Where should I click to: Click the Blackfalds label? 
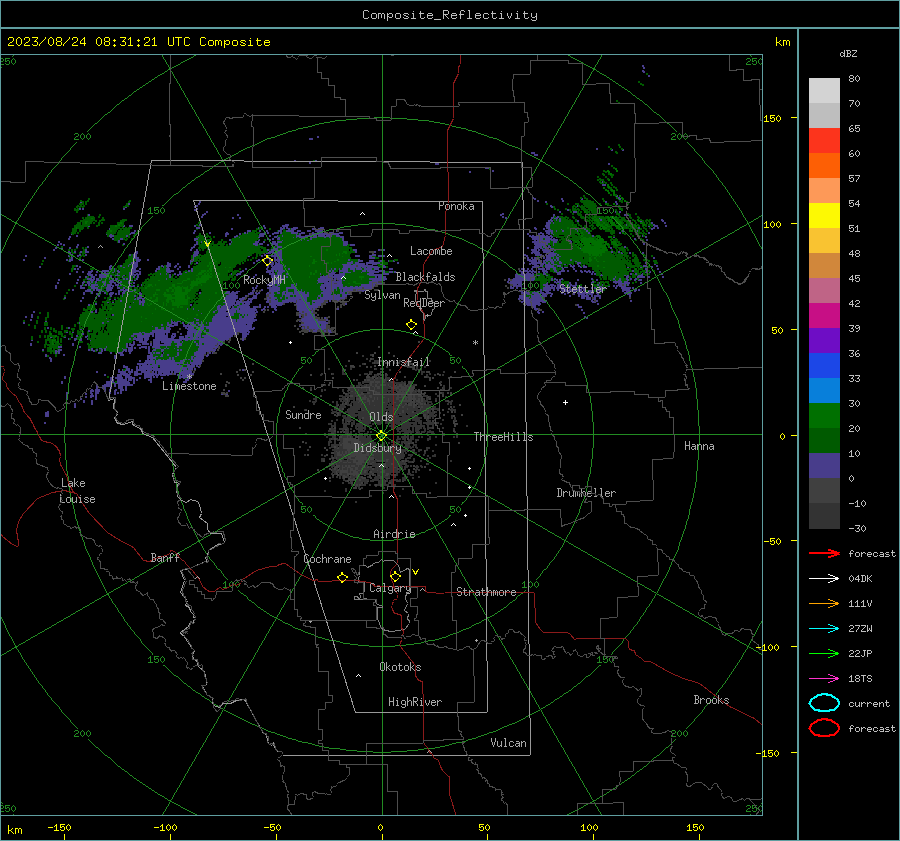coord(425,277)
